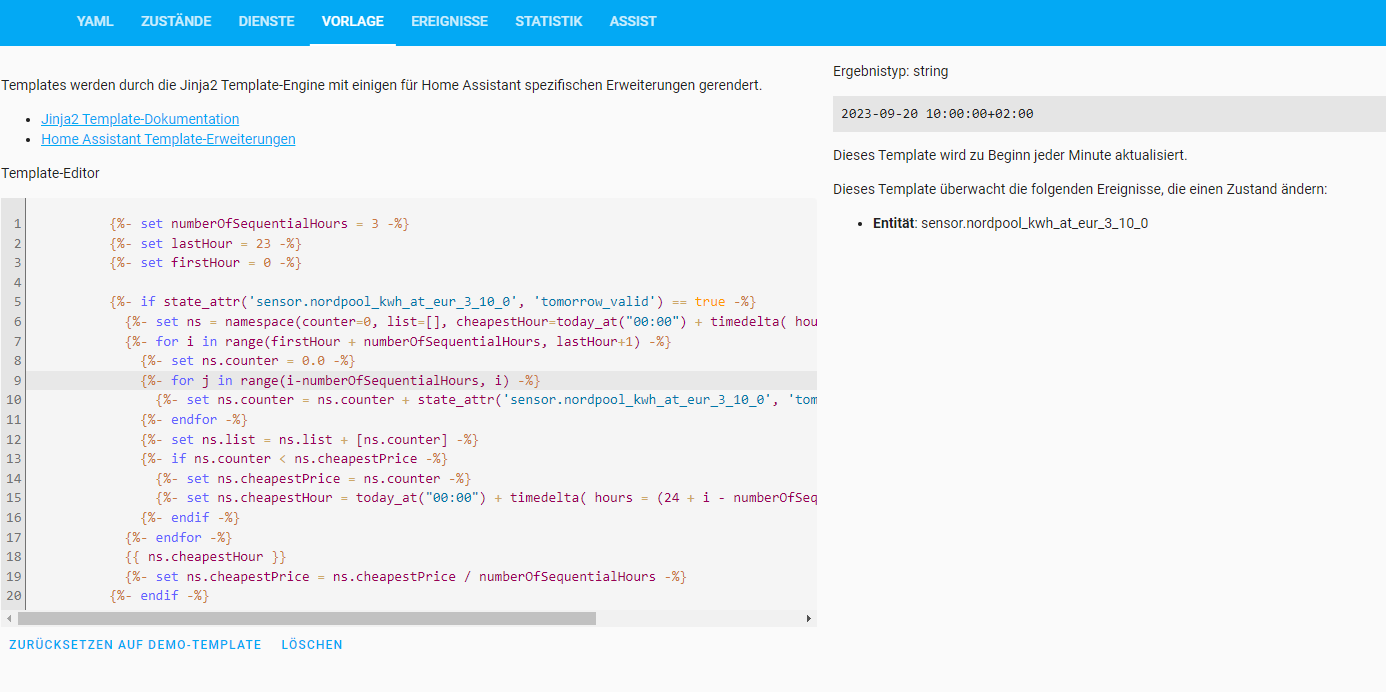Open the DIENSTE tab

pyautogui.click(x=267, y=21)
